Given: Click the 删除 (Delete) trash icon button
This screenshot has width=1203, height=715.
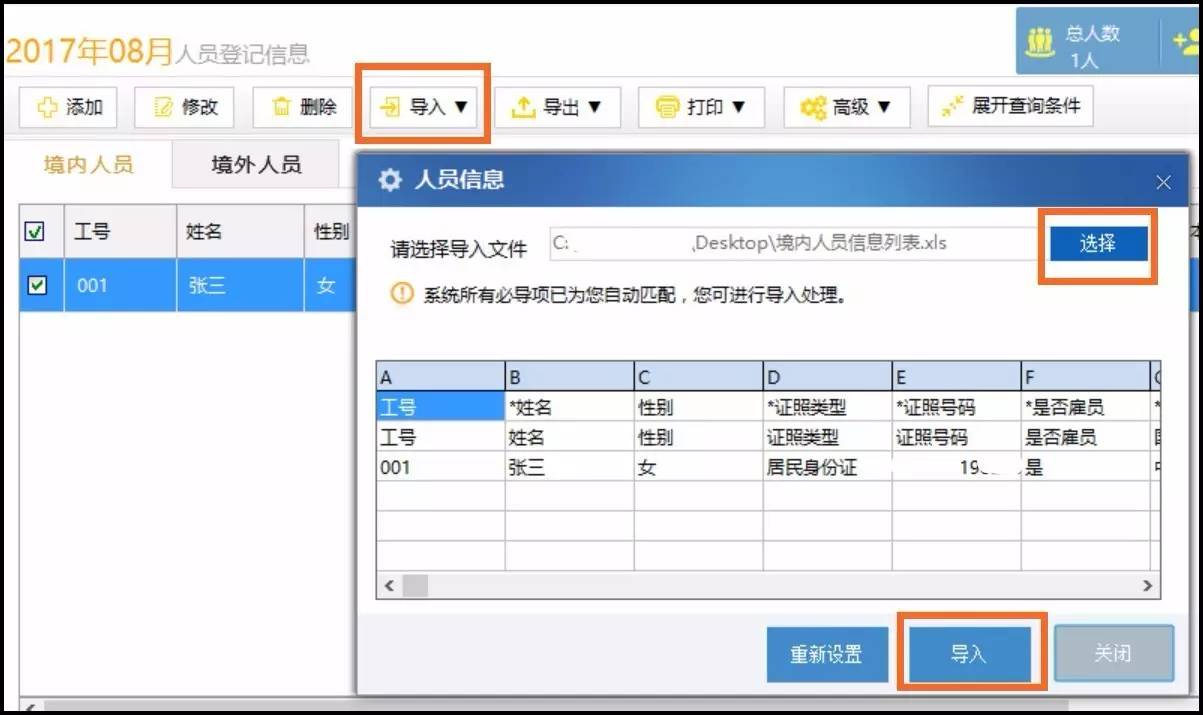Looking at the screenshot, I should 282,108.
